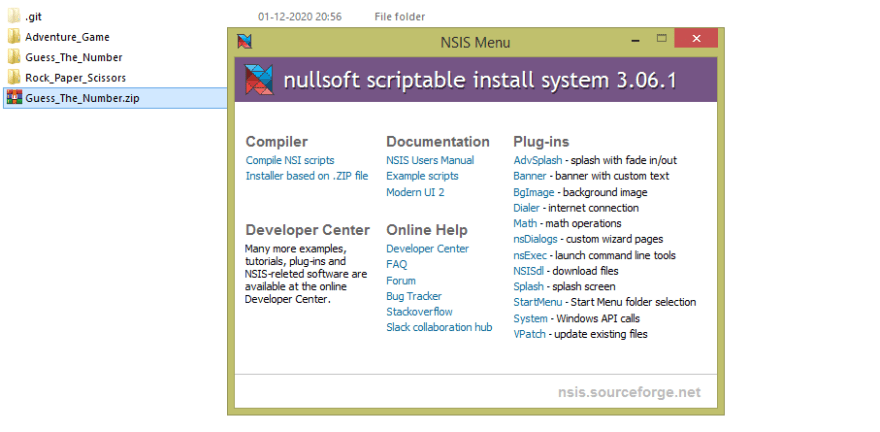This screenshot has width=880, height=432.
Task: Click the NSIS logo icon in title bar
Action: [x=244, y=41]
